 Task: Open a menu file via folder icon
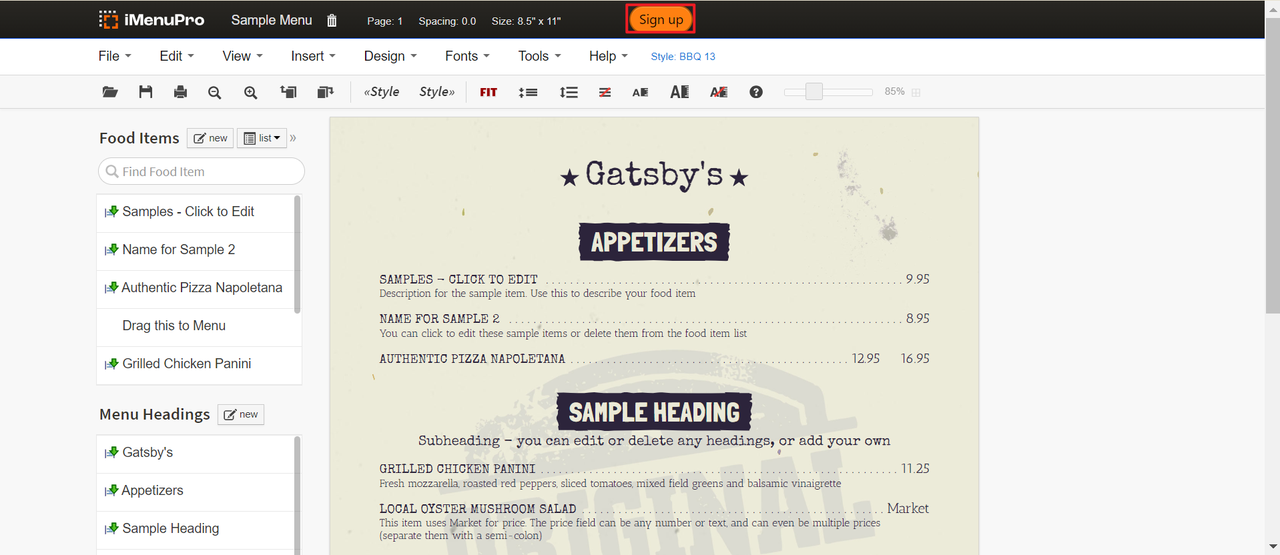(110, 92)
